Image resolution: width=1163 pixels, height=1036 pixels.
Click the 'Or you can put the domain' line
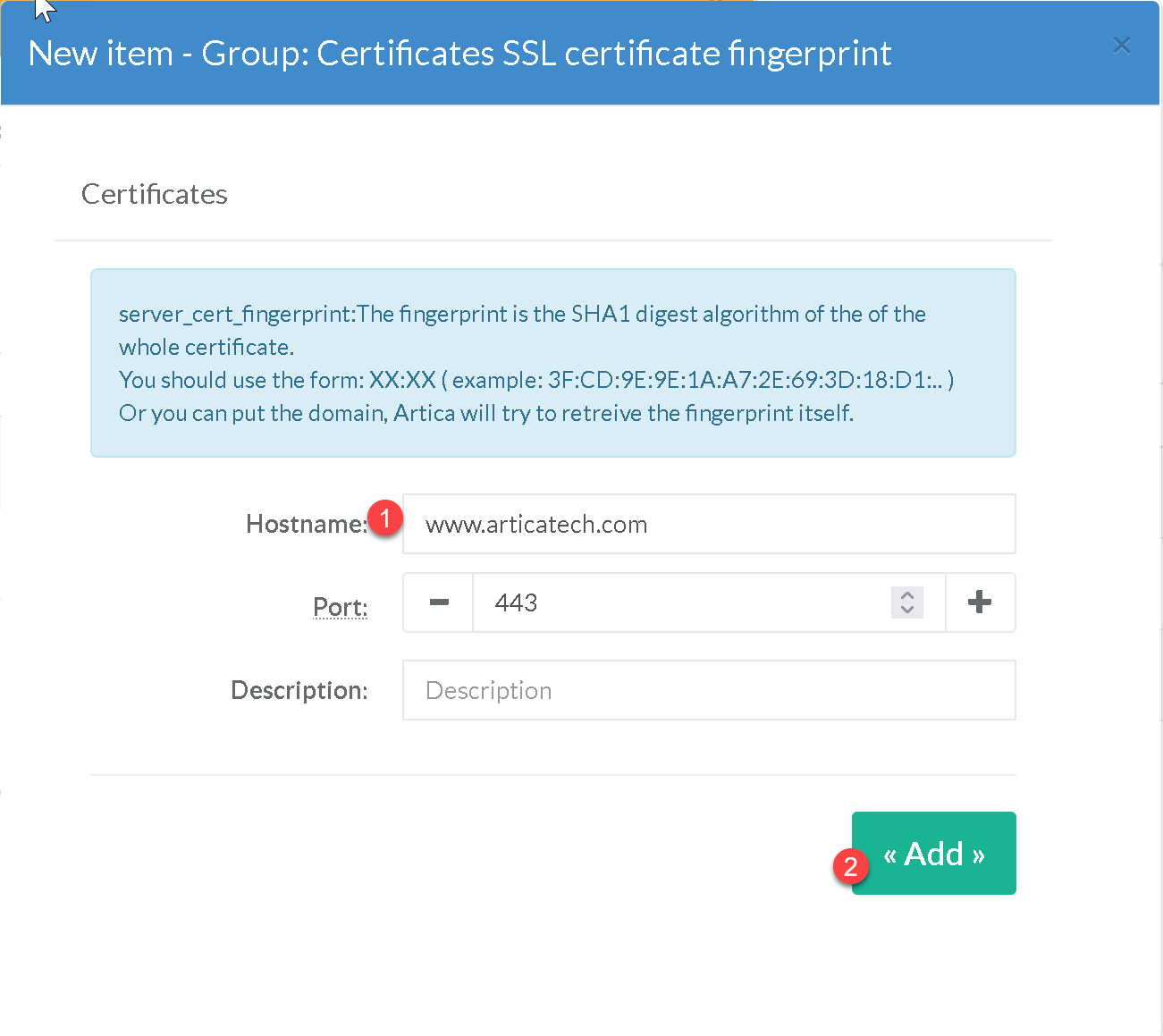coord(485,413)
